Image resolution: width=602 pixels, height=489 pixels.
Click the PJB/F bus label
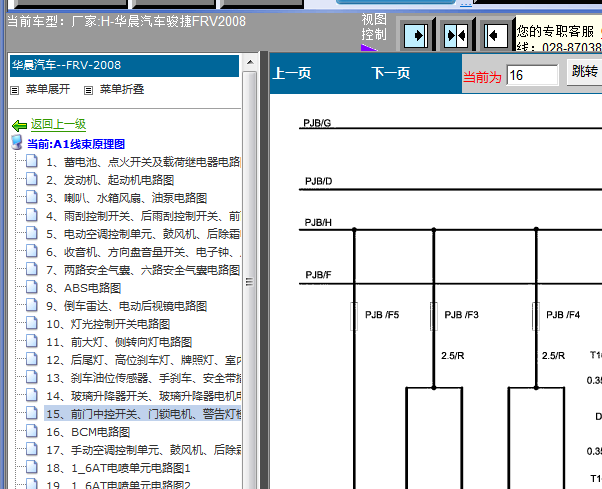[x=318, y=275]
